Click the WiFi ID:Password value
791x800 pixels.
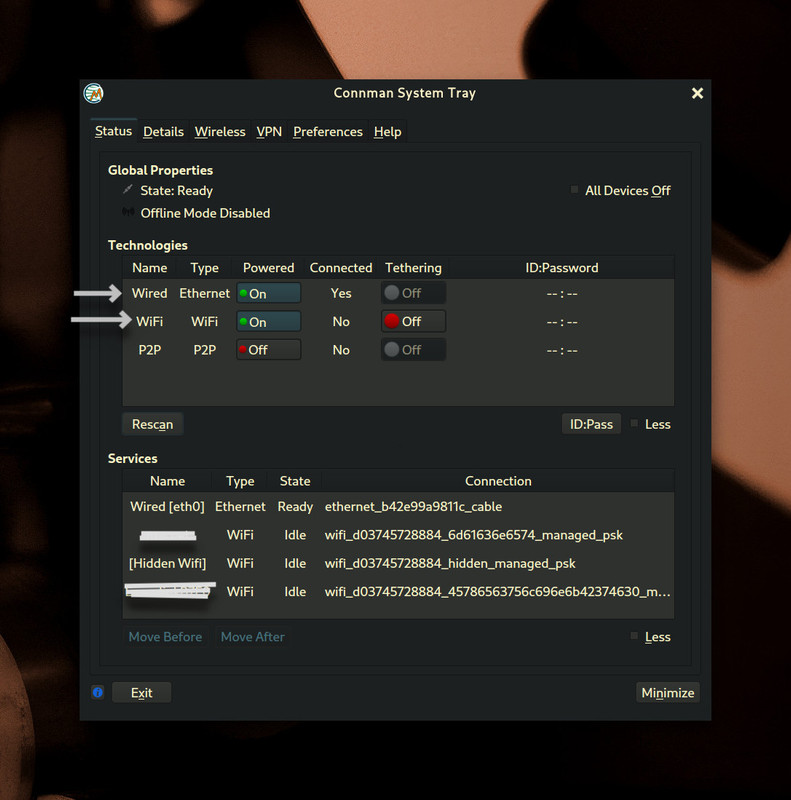[562, 322]
